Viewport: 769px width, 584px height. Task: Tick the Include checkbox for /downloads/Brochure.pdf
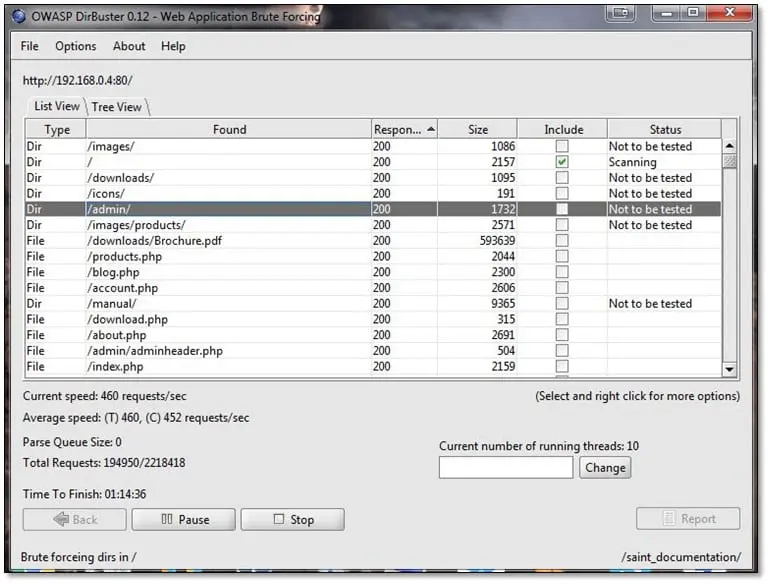point(562,241)
